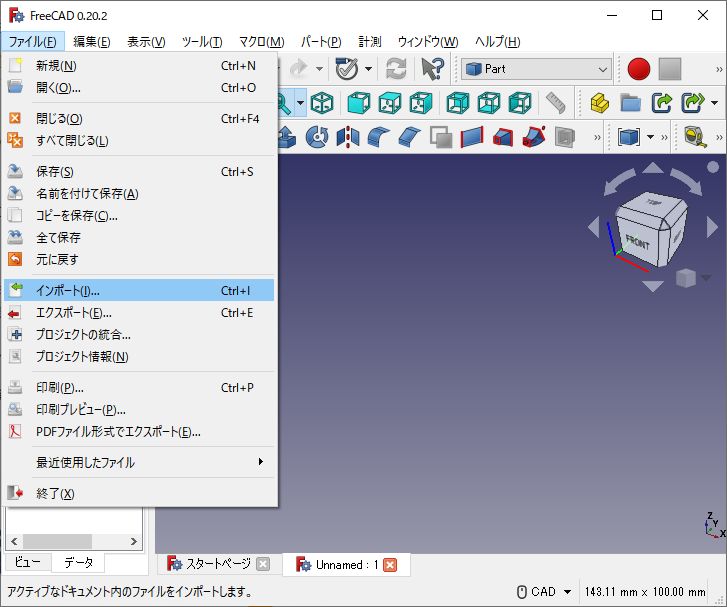Set right view cube icon

[x=421, y=102]
